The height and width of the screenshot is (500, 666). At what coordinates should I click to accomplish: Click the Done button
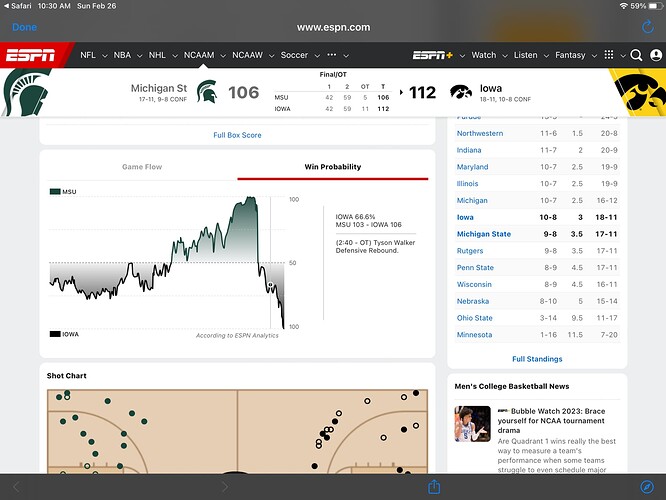click(x=24, y=27)
